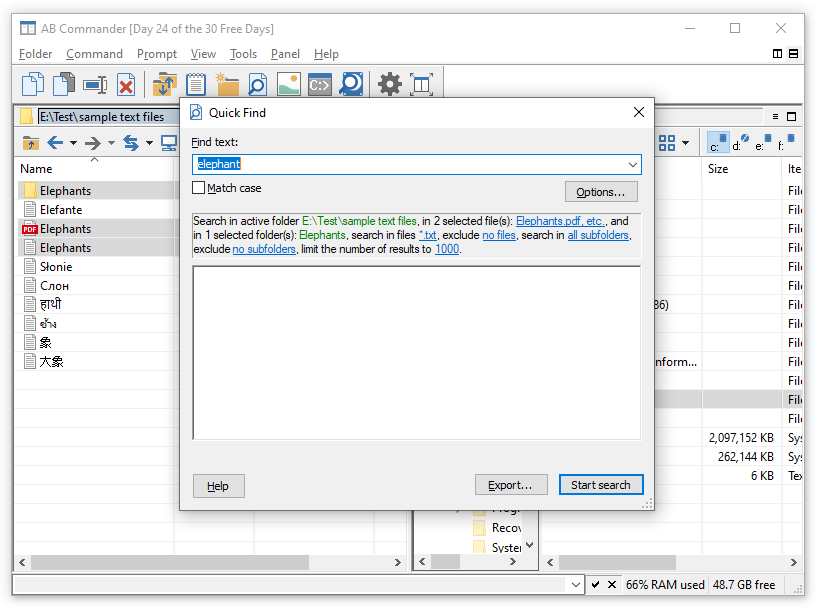Open the Notepad editor toolbar icon
The height and width of the screenshot is (611, 820).
(x=196, y=84)
